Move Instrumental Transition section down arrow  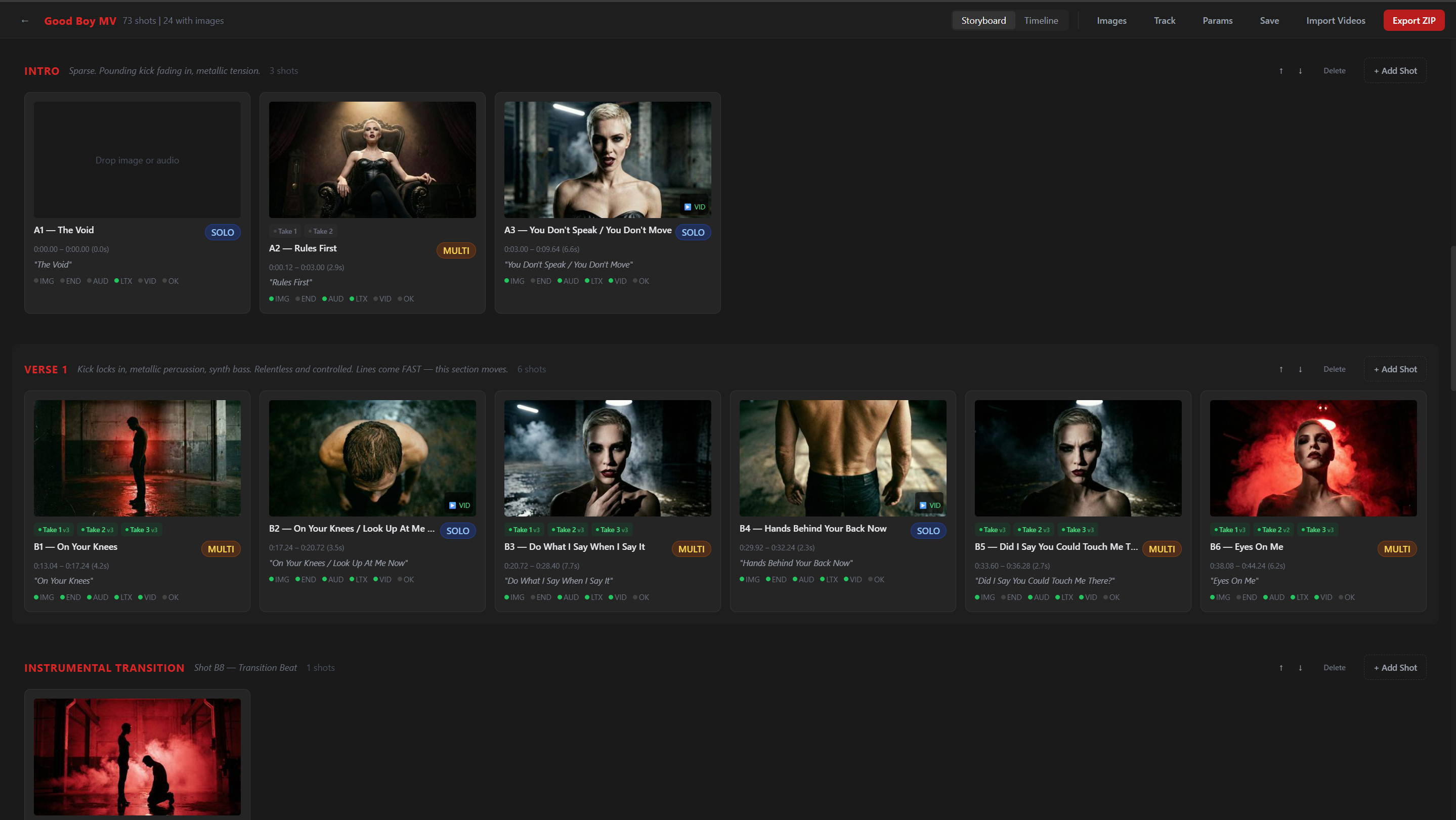point(1300,667)
